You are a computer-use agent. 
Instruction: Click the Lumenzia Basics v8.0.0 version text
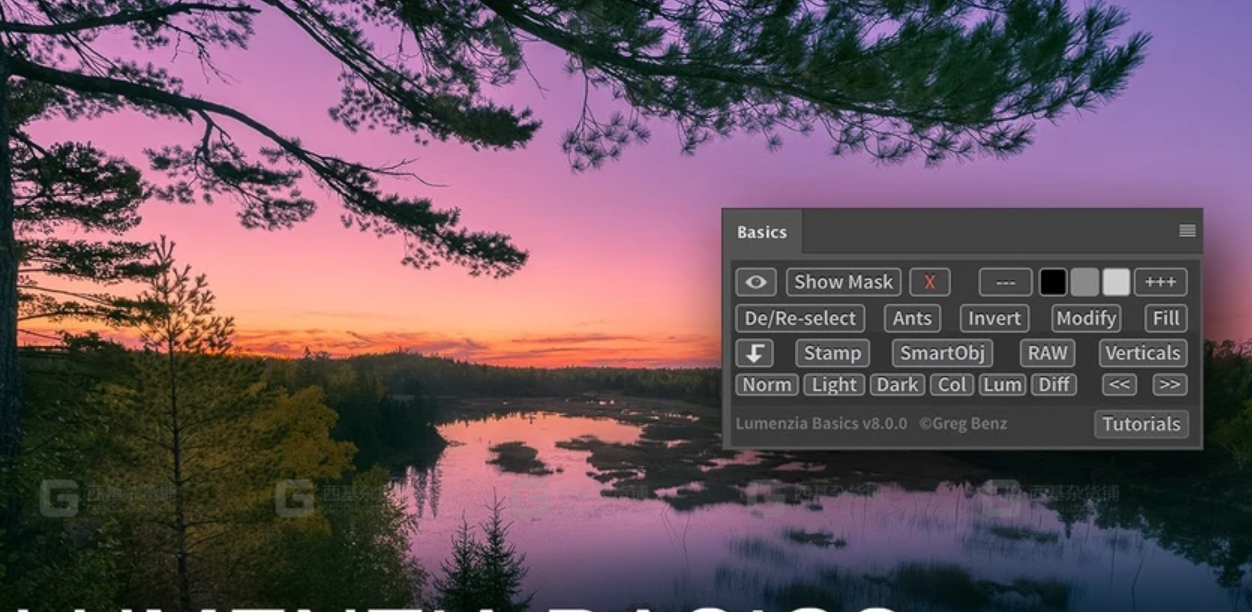click(x=822, y=424)
